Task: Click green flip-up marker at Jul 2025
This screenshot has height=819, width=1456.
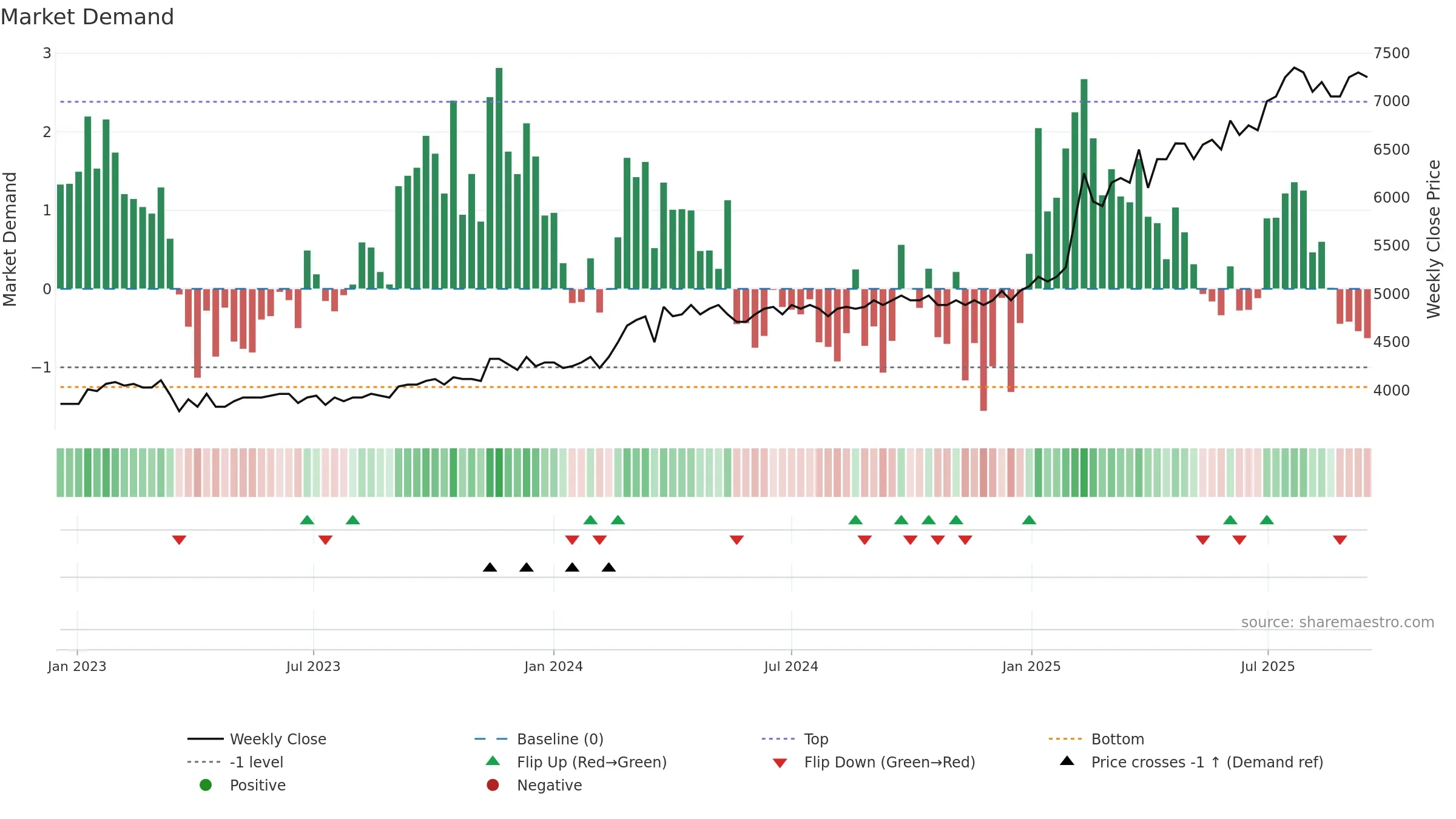Action: [1267, 520]
